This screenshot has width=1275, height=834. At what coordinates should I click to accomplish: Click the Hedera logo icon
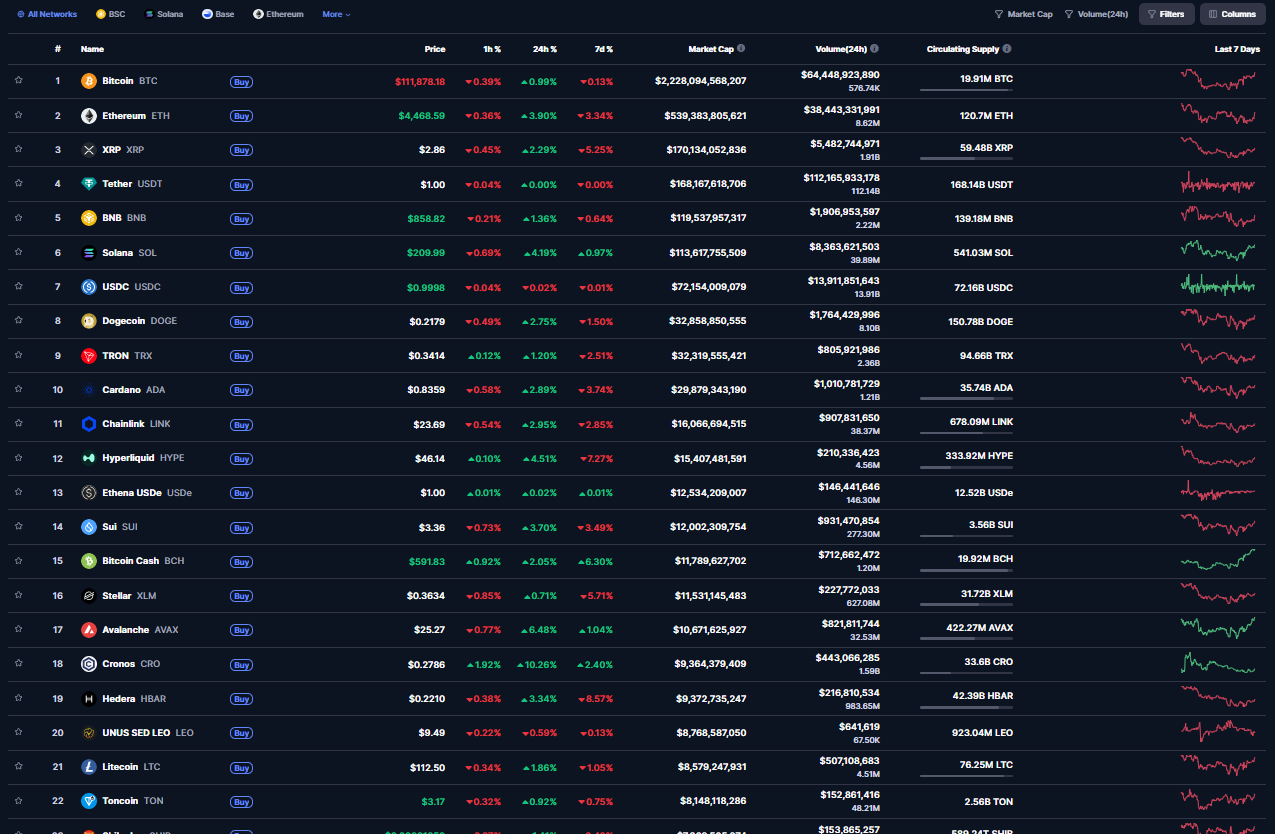click(88, 699)
